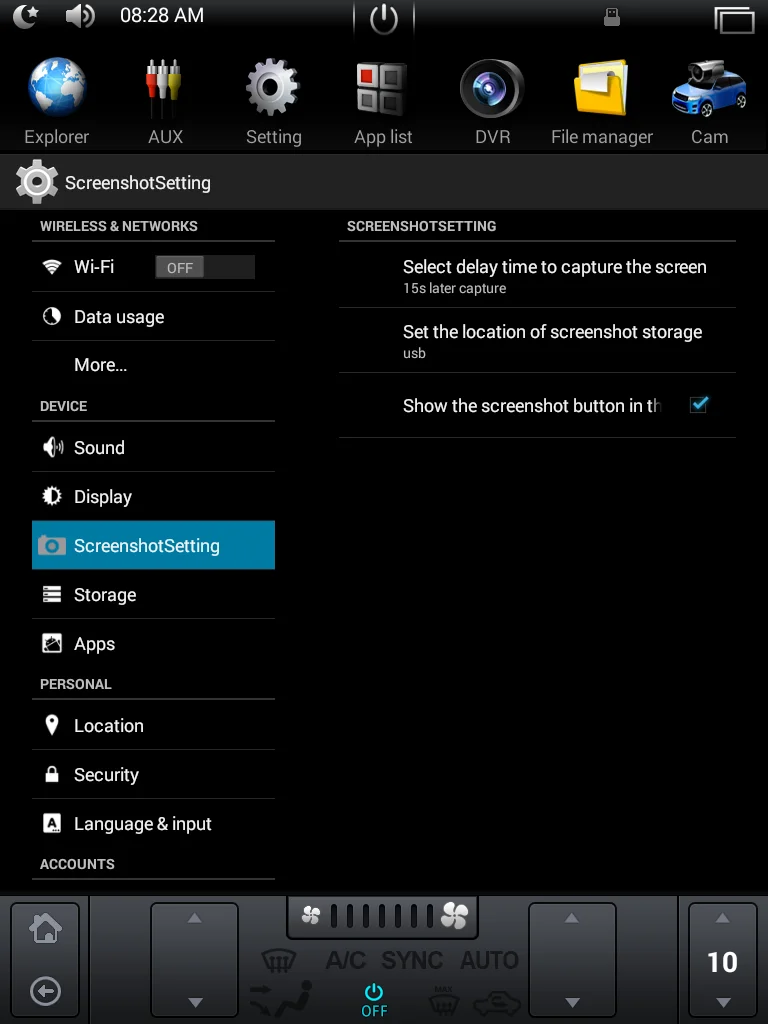Open Data usage settings
Viewport: 768px width, 1024px height.
(153, 317)
